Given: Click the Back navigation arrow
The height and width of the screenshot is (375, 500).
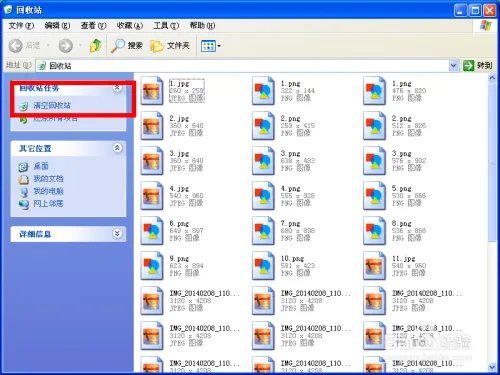Looking at the screenshot, I should [x=15, y=46].
